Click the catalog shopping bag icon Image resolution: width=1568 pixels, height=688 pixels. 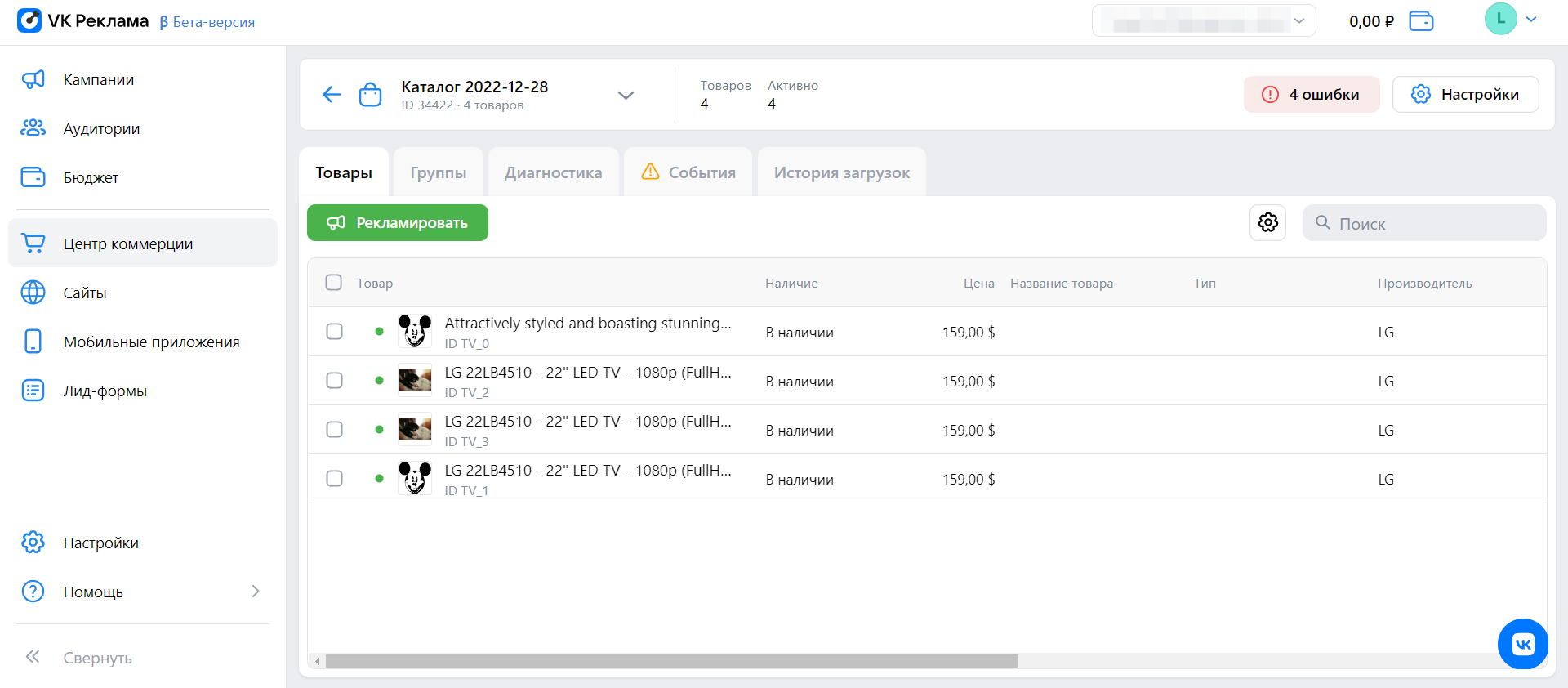tap(370, 95)
